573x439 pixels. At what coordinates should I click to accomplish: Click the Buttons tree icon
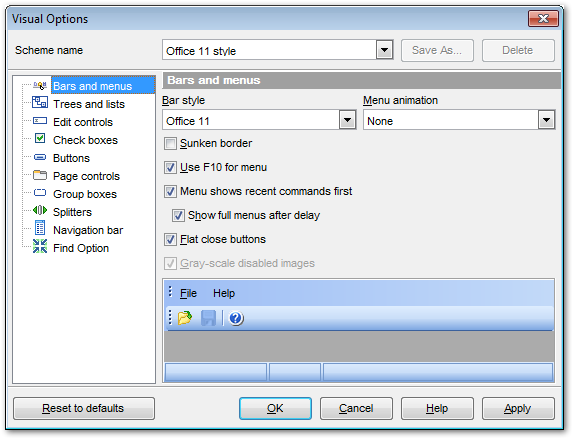pos(40,157)
